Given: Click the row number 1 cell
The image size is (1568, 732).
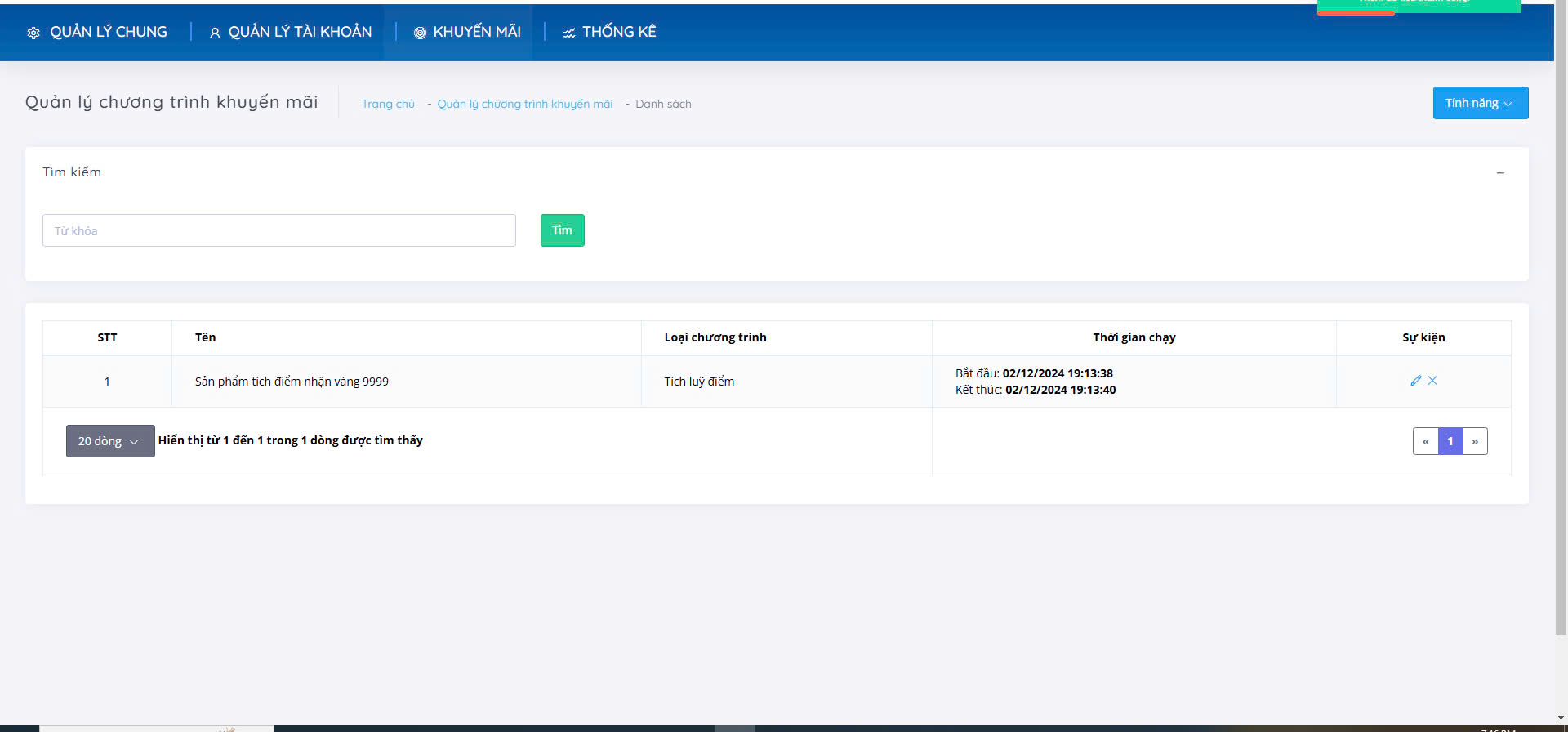Looking at the screenshot, I should pos(107,382).
